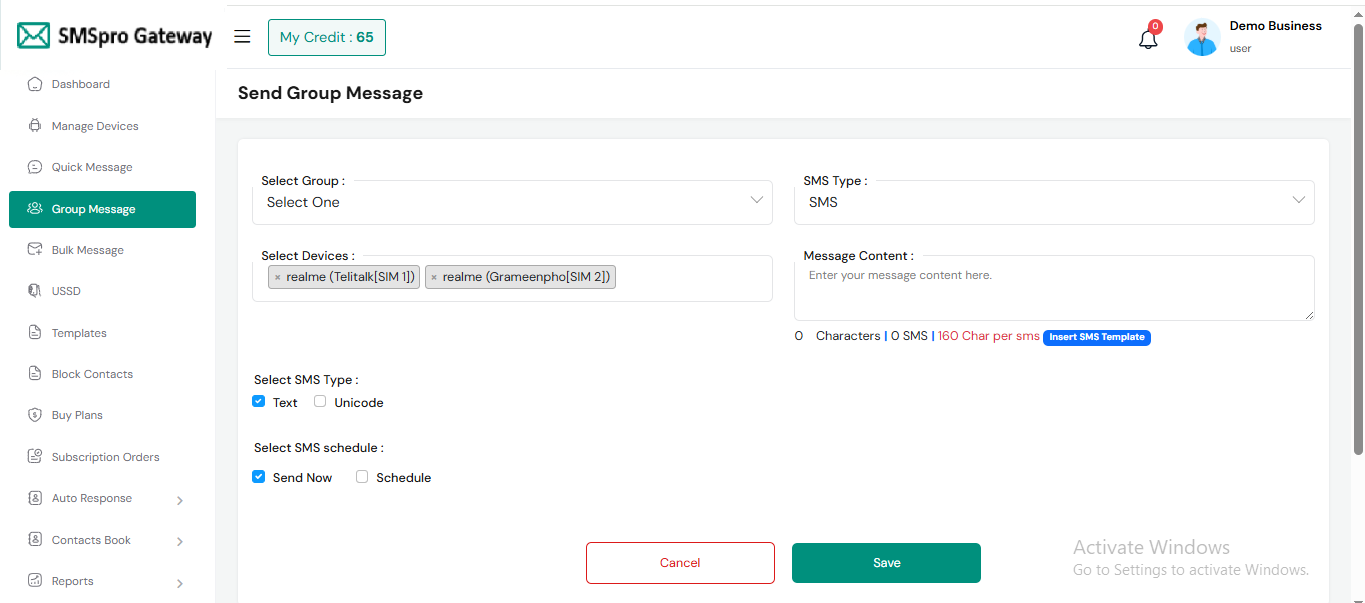
Task: Click the Quick Message chat icon
Action: [x=35, y=167]
